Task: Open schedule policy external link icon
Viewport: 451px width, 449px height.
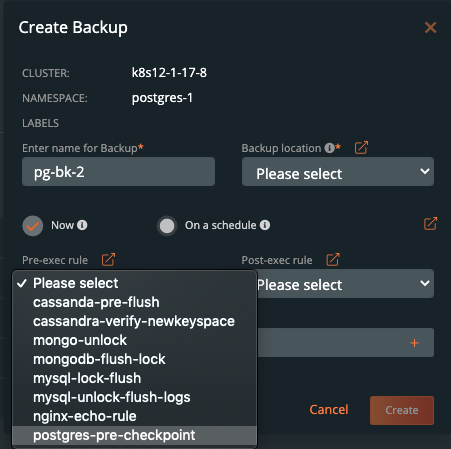Action: click(x=430, y=224)
